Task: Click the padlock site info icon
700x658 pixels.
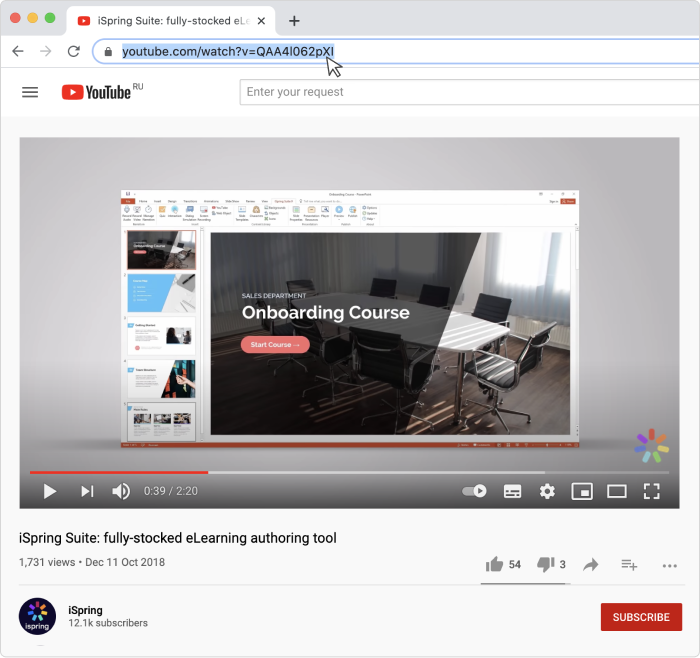Action: point(108,52)
